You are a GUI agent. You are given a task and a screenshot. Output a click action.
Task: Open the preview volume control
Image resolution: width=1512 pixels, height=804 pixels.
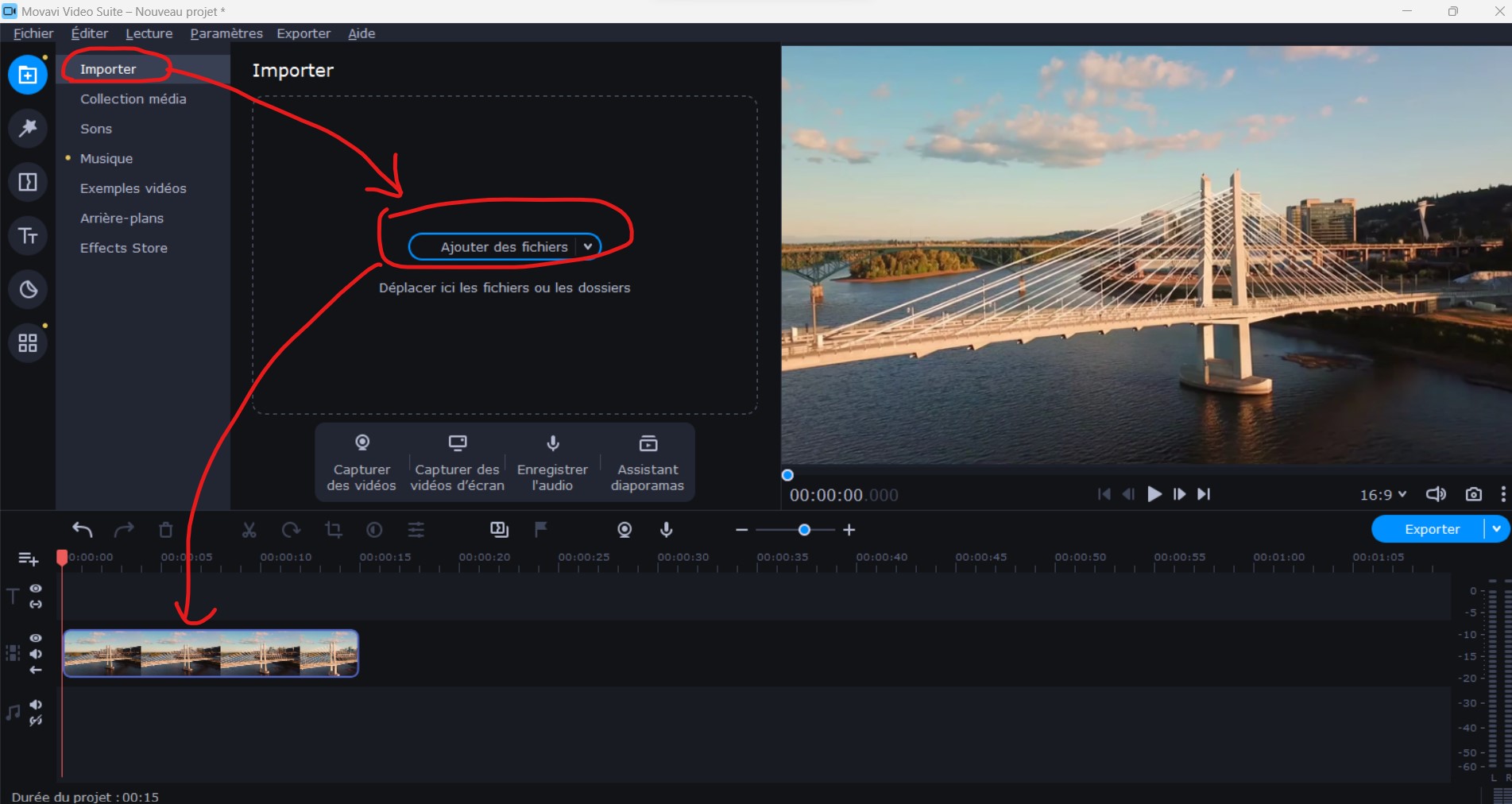[1436, 494]
